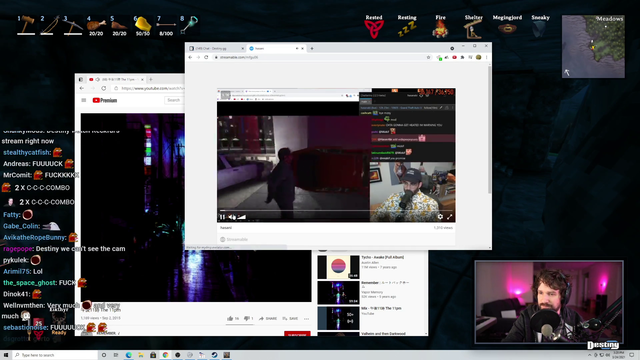Open Microsoft Store from the taskbar
The height and width of the screenshot is (360, 640).
(153, 355)
